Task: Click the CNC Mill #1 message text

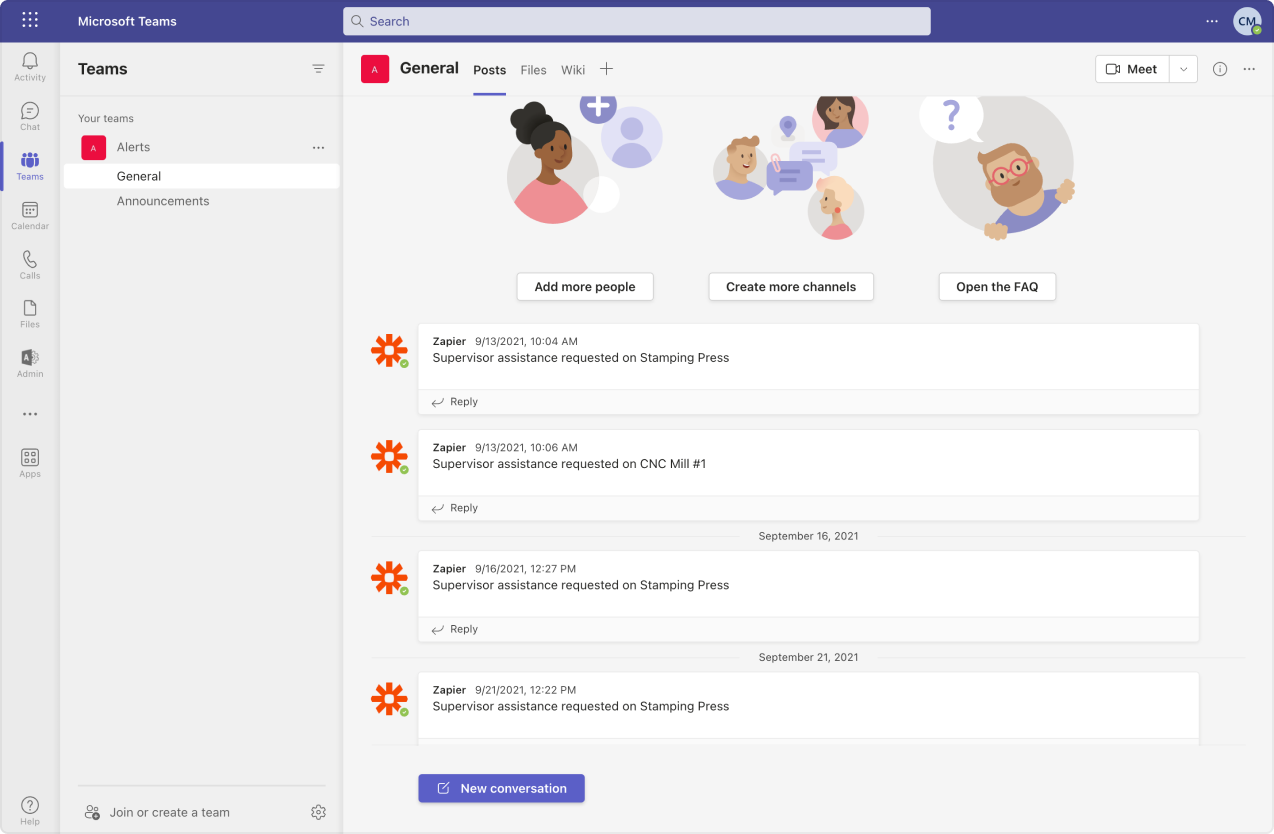Action: (x=569, y=464)
